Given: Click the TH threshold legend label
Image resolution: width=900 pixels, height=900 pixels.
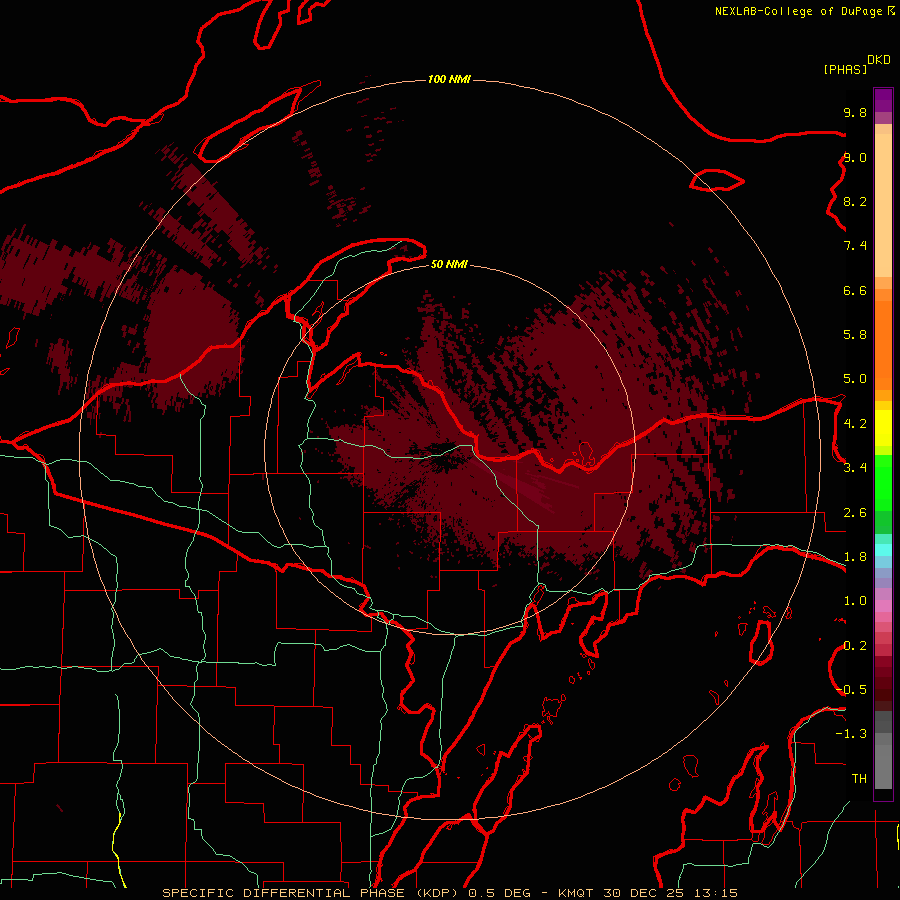Looking at the screenshot, I should 859,779.
